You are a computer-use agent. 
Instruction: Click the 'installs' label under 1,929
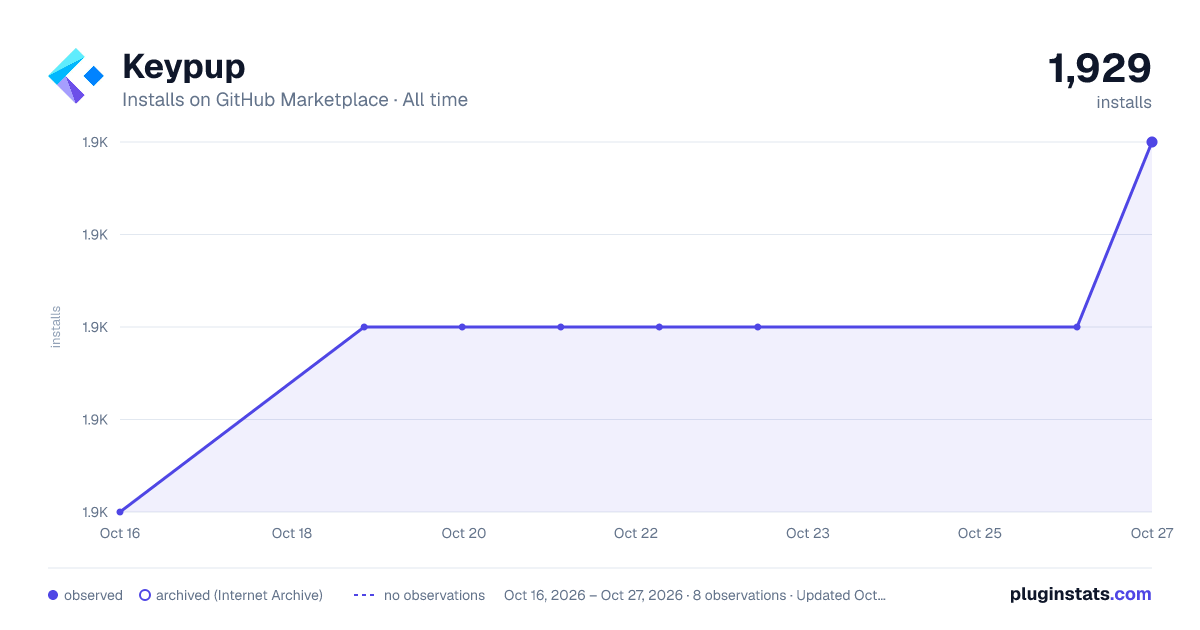pyautogui.click(x=1124, y=103)
